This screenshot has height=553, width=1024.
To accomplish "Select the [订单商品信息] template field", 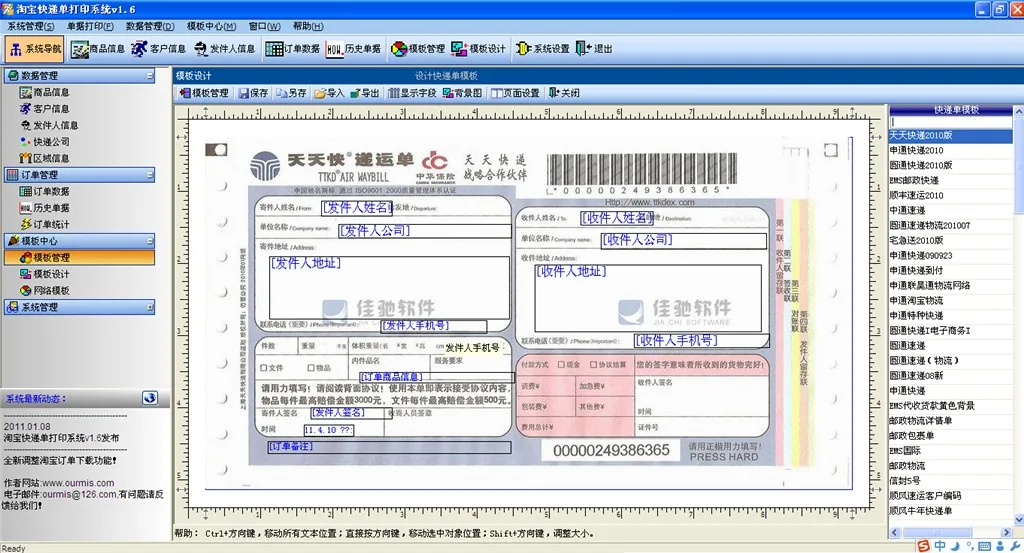I will coord(438,377).
